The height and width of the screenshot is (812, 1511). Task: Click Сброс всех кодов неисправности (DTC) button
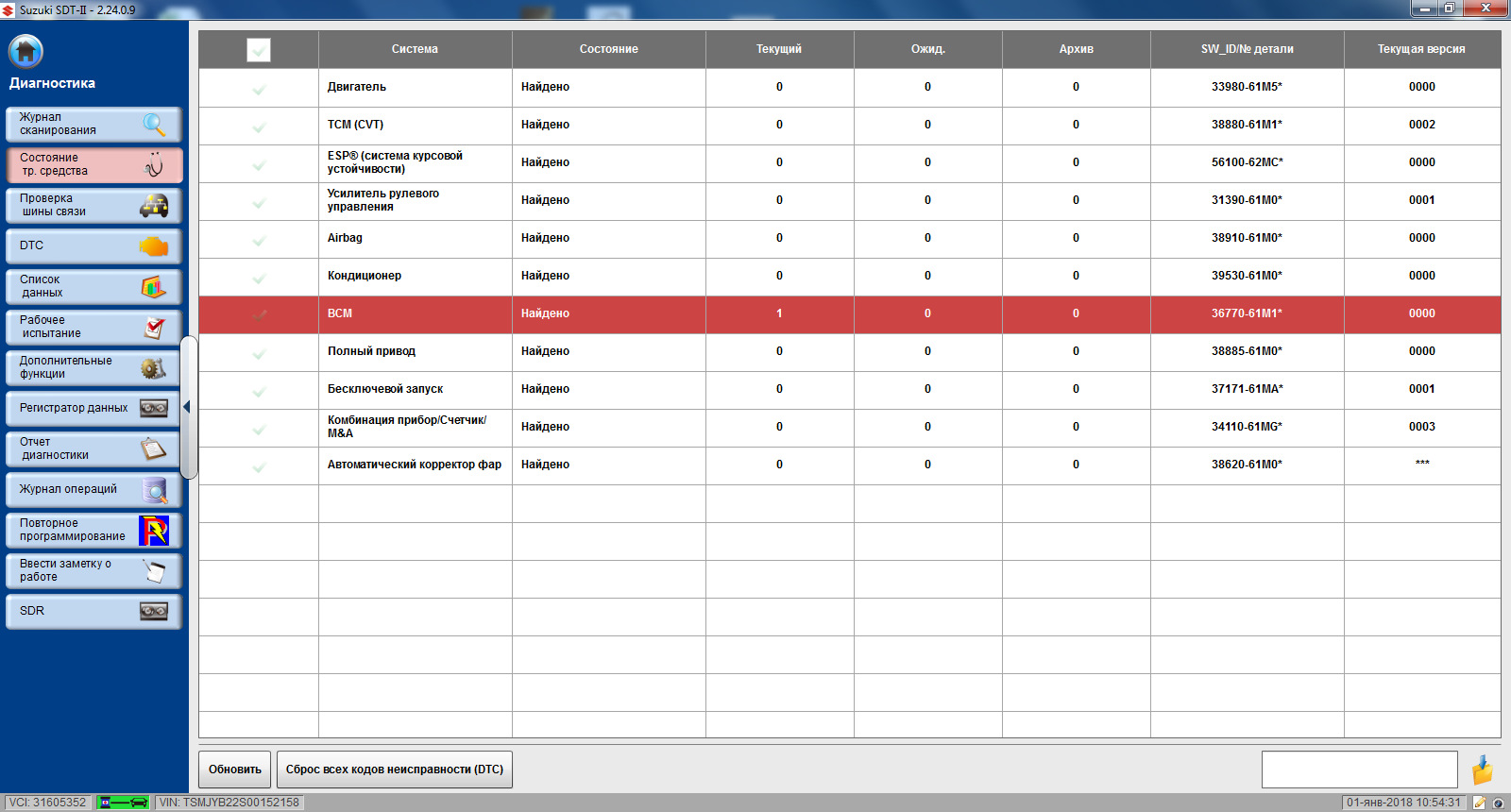[x=395, y=770]
